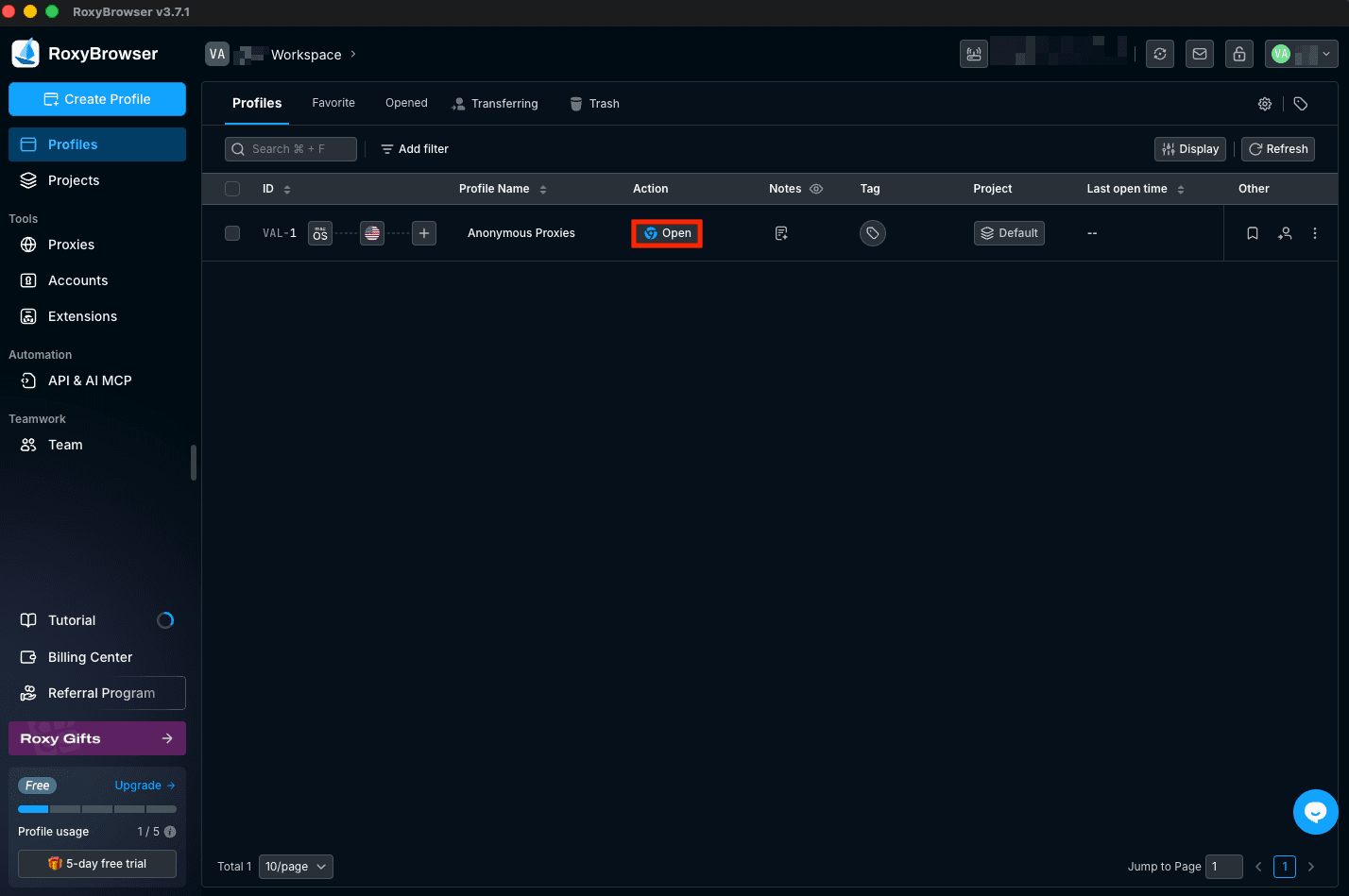
Task: View the Trash tab
Action: pyautogui.click(x=604, y=103)
